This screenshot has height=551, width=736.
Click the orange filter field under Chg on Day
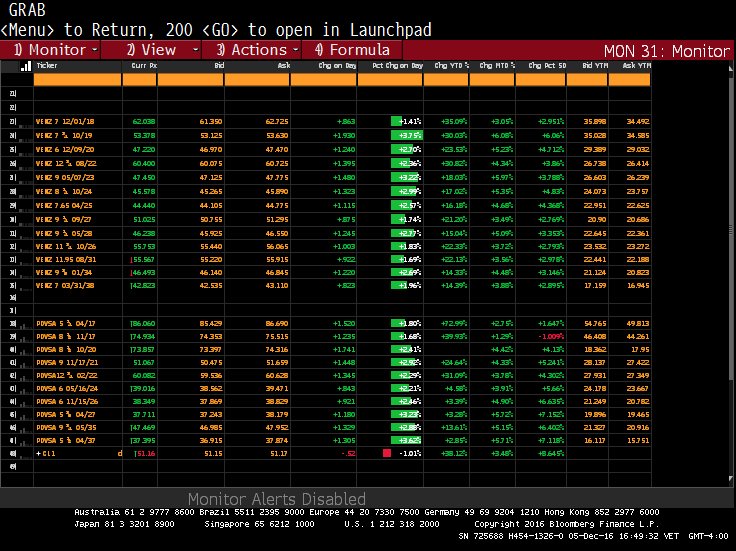tap(323, 79)
